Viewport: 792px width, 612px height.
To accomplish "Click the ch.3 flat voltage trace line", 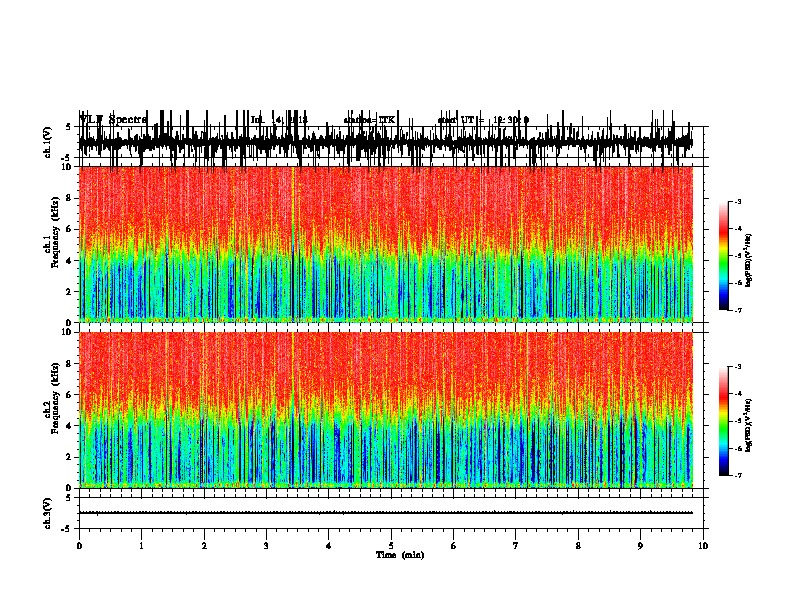I will 386,513.
